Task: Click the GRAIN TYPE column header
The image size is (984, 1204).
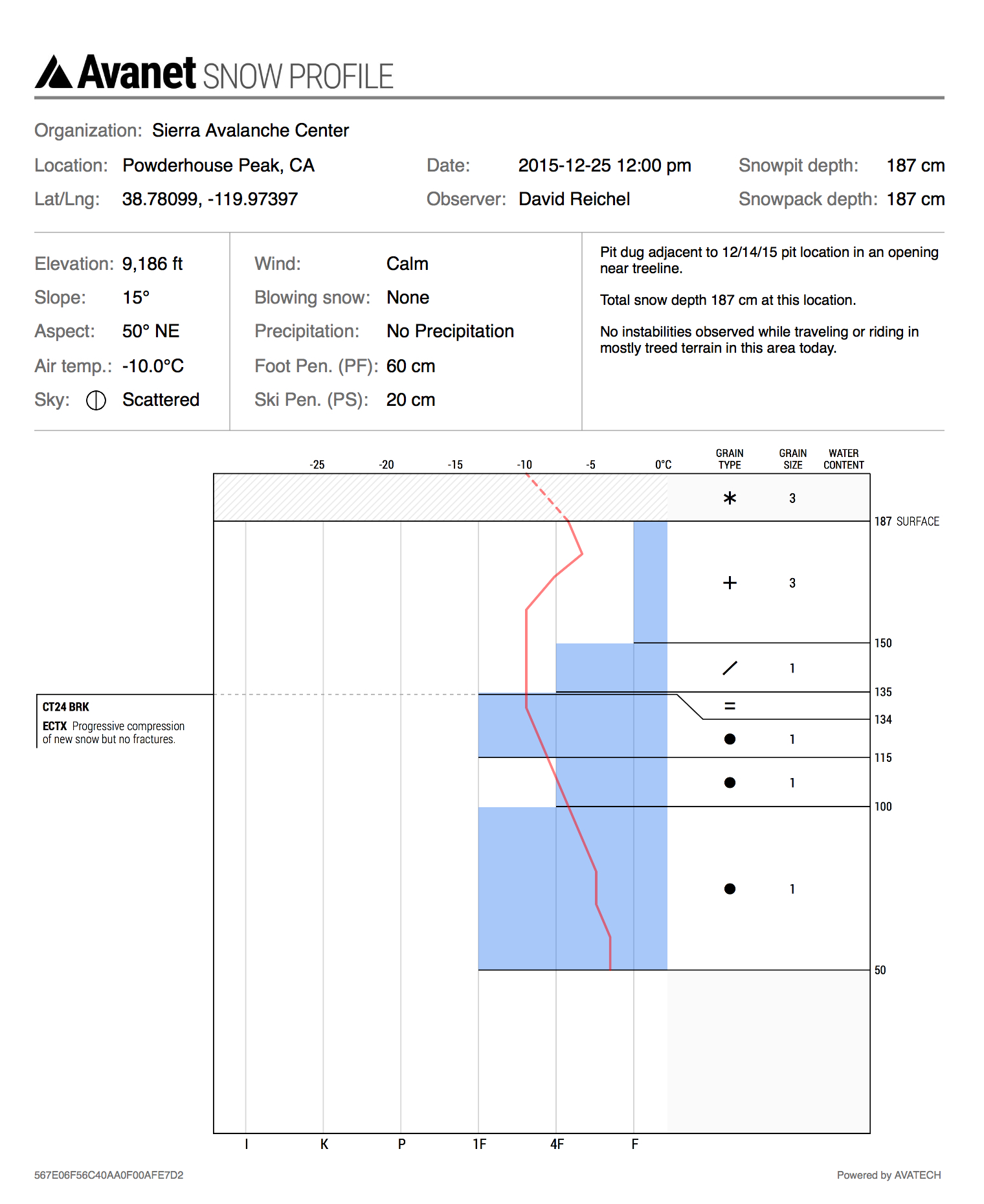Action: pyautogui.click(x=730, y=459)
